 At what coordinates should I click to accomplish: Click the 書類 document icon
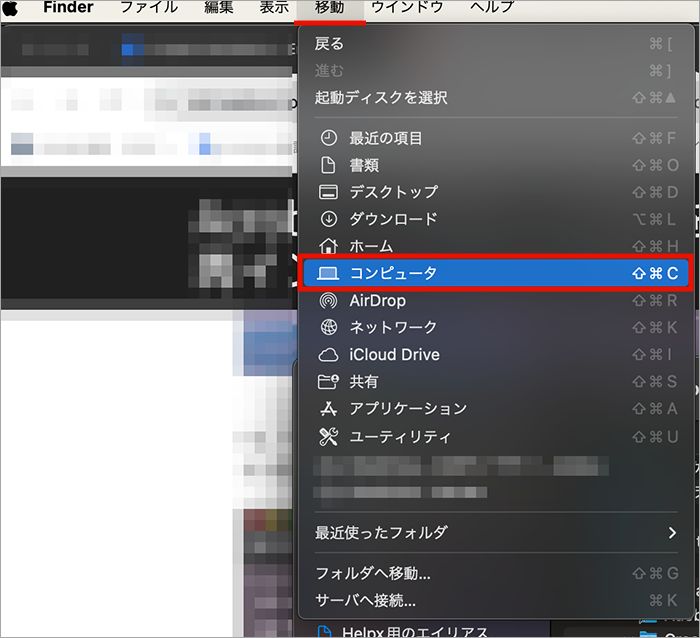[x=329, y=165]
